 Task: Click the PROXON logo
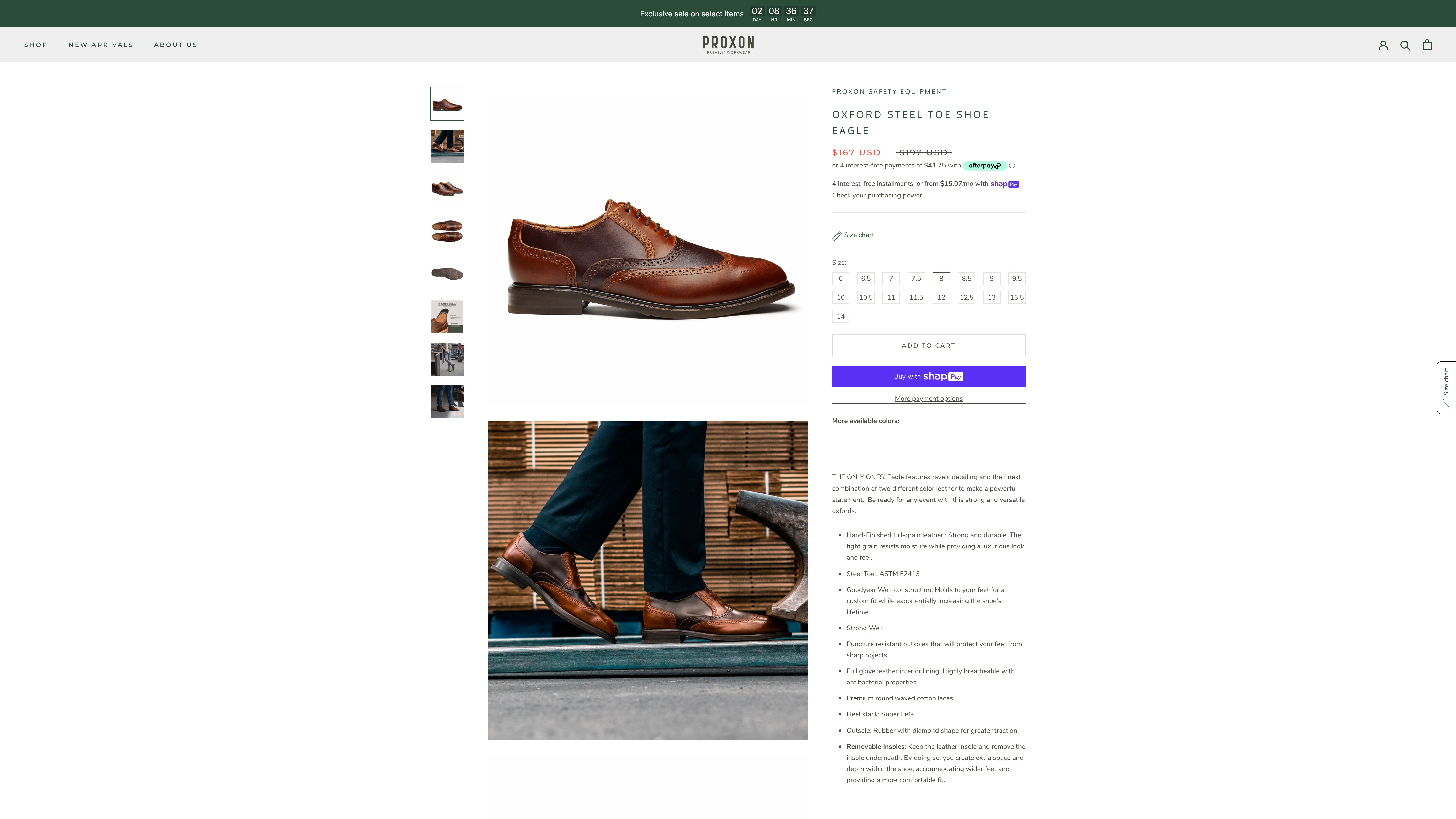[728, 44]
